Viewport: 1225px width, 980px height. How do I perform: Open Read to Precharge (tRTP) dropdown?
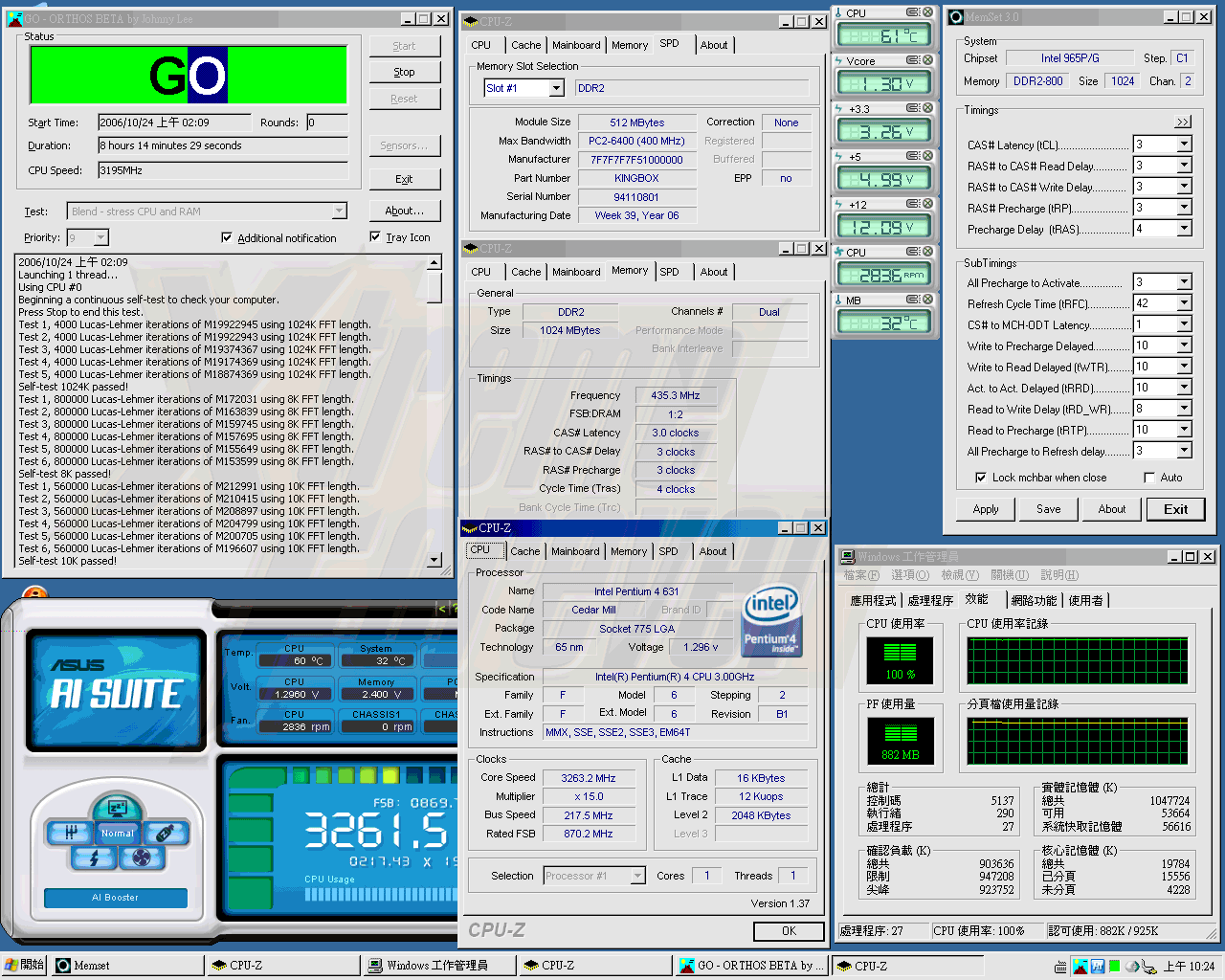(1184, 430)
